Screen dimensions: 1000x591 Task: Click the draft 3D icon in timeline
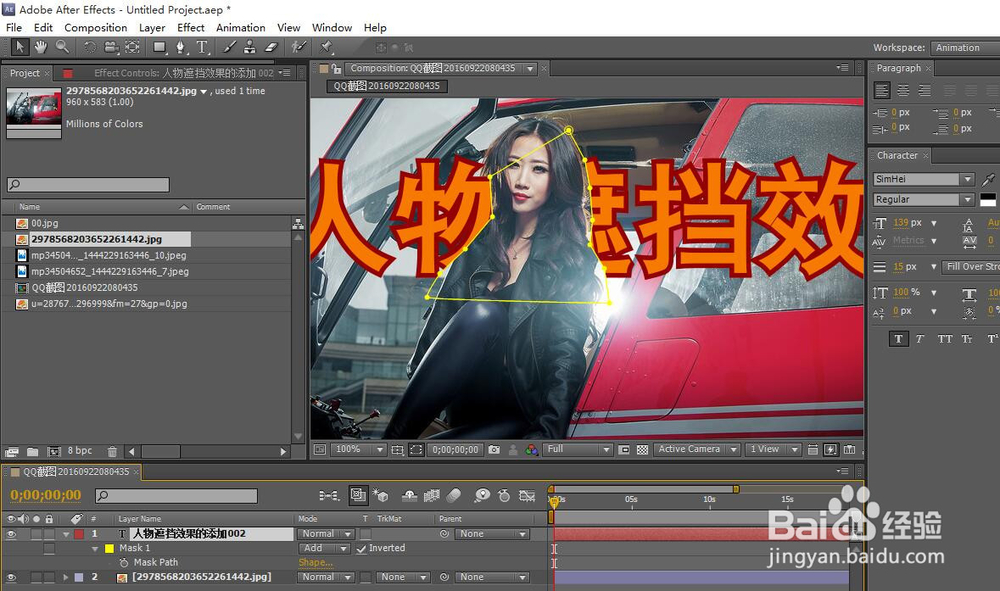click(381, 495)
